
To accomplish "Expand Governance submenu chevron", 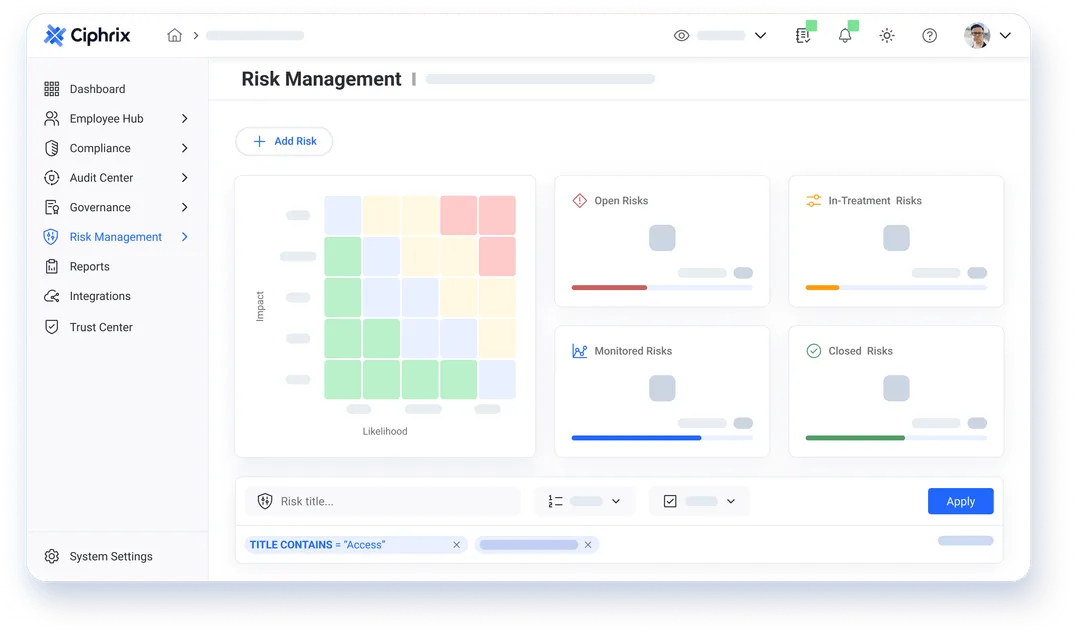I will tap(185, 207).
